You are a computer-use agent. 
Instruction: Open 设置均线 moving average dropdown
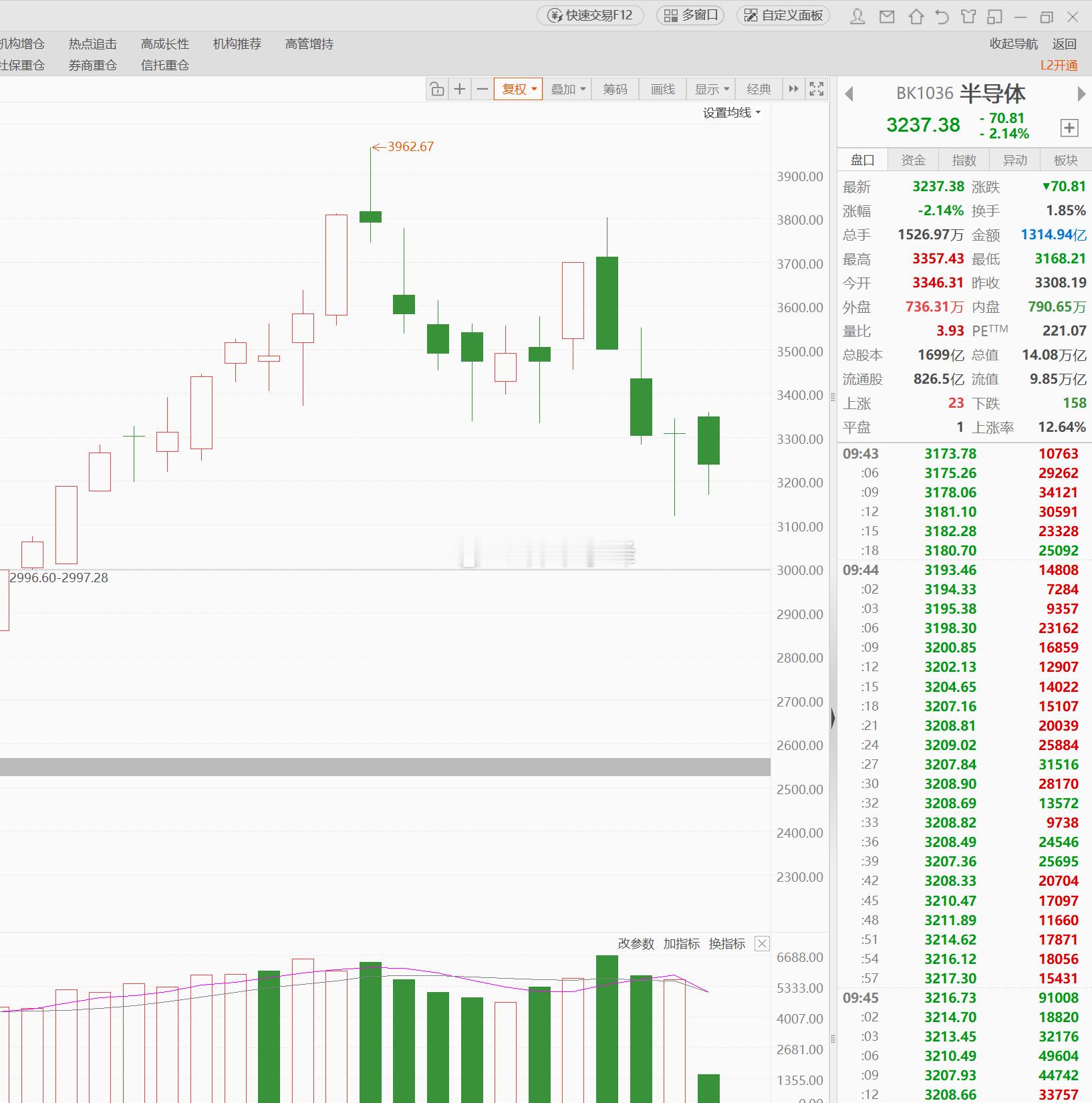(732, 112)
